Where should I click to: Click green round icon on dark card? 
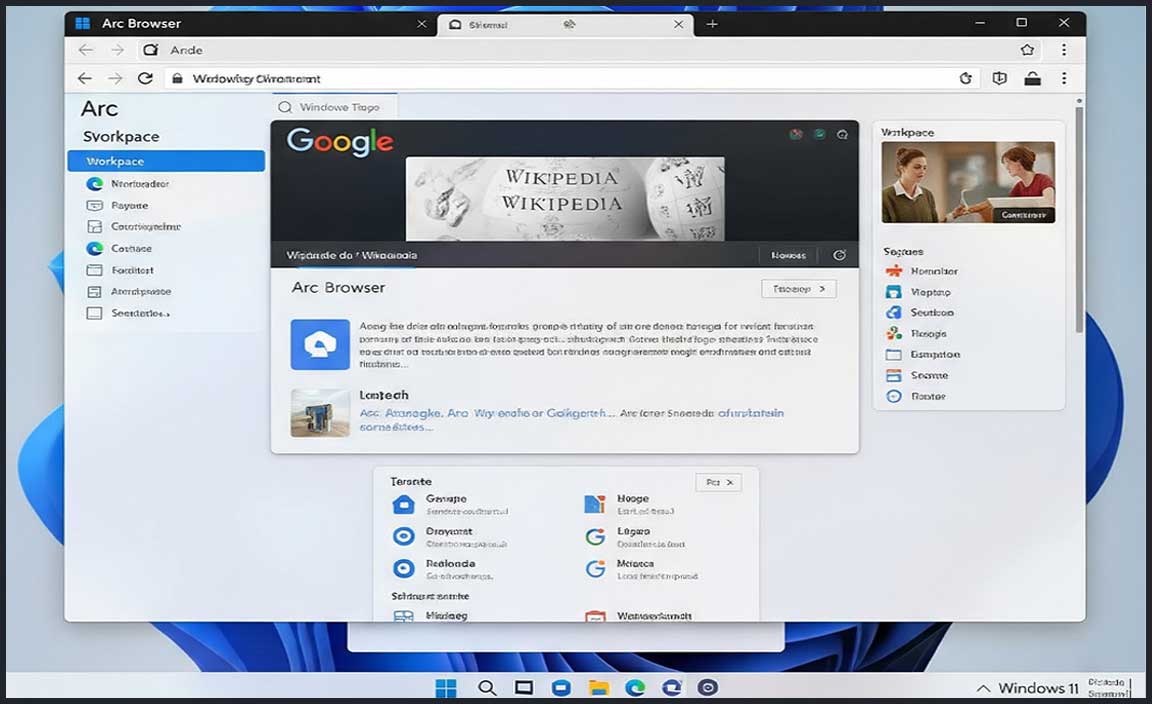819,134
